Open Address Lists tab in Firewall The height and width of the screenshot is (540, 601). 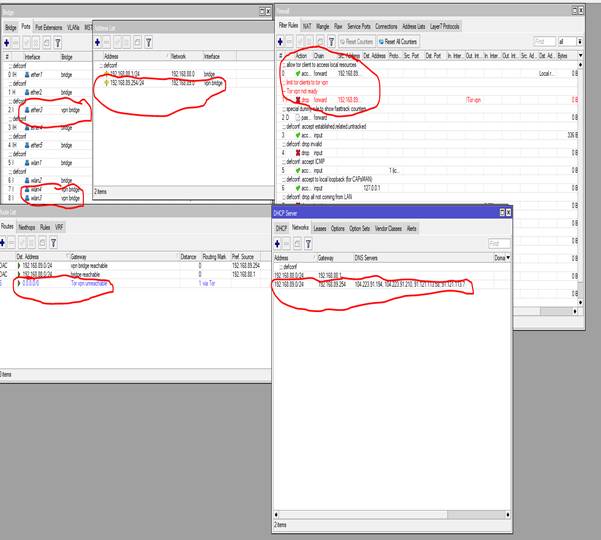pyautogui.click(x=414, y=26)
